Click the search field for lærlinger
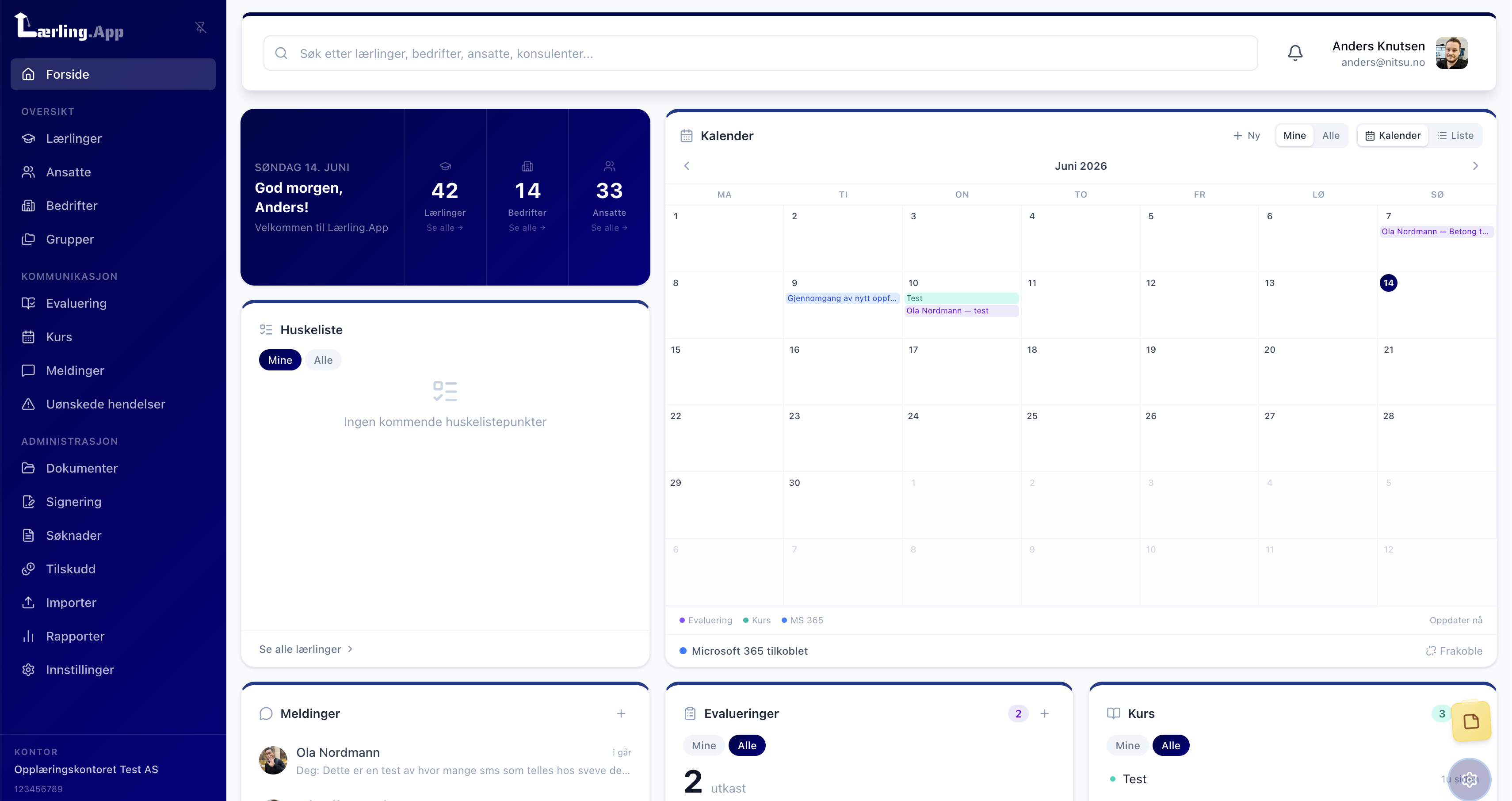 coord(760,53)
